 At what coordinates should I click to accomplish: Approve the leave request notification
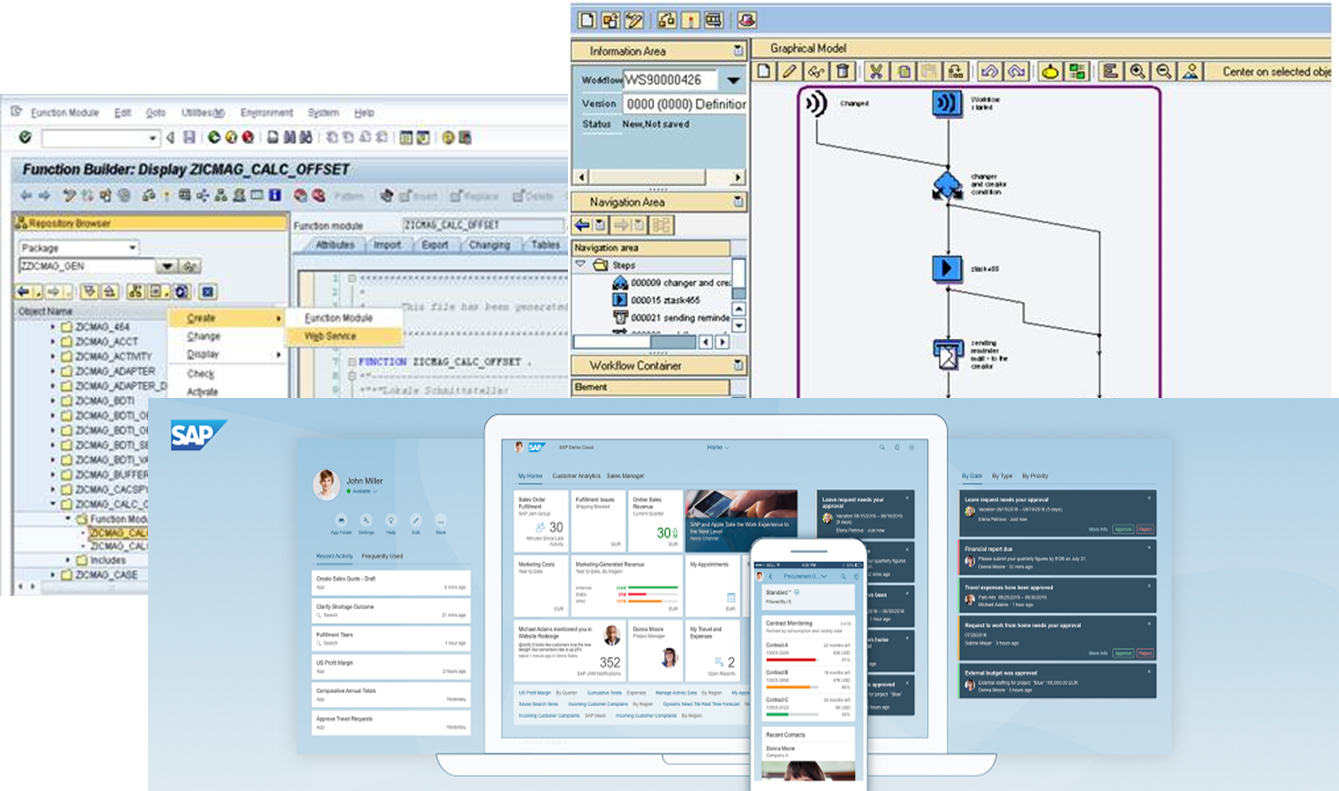coord(1123,529)
